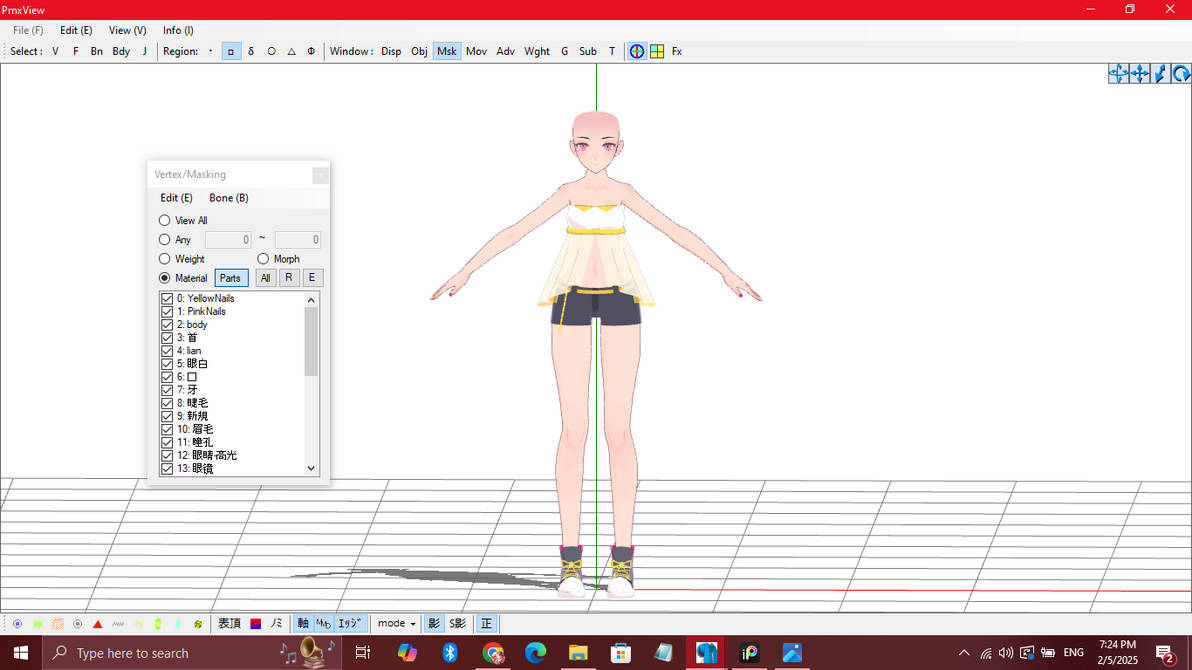The image size is (1192, 670).
Task: Select the Material radio button
Action: tap(164, 278)
